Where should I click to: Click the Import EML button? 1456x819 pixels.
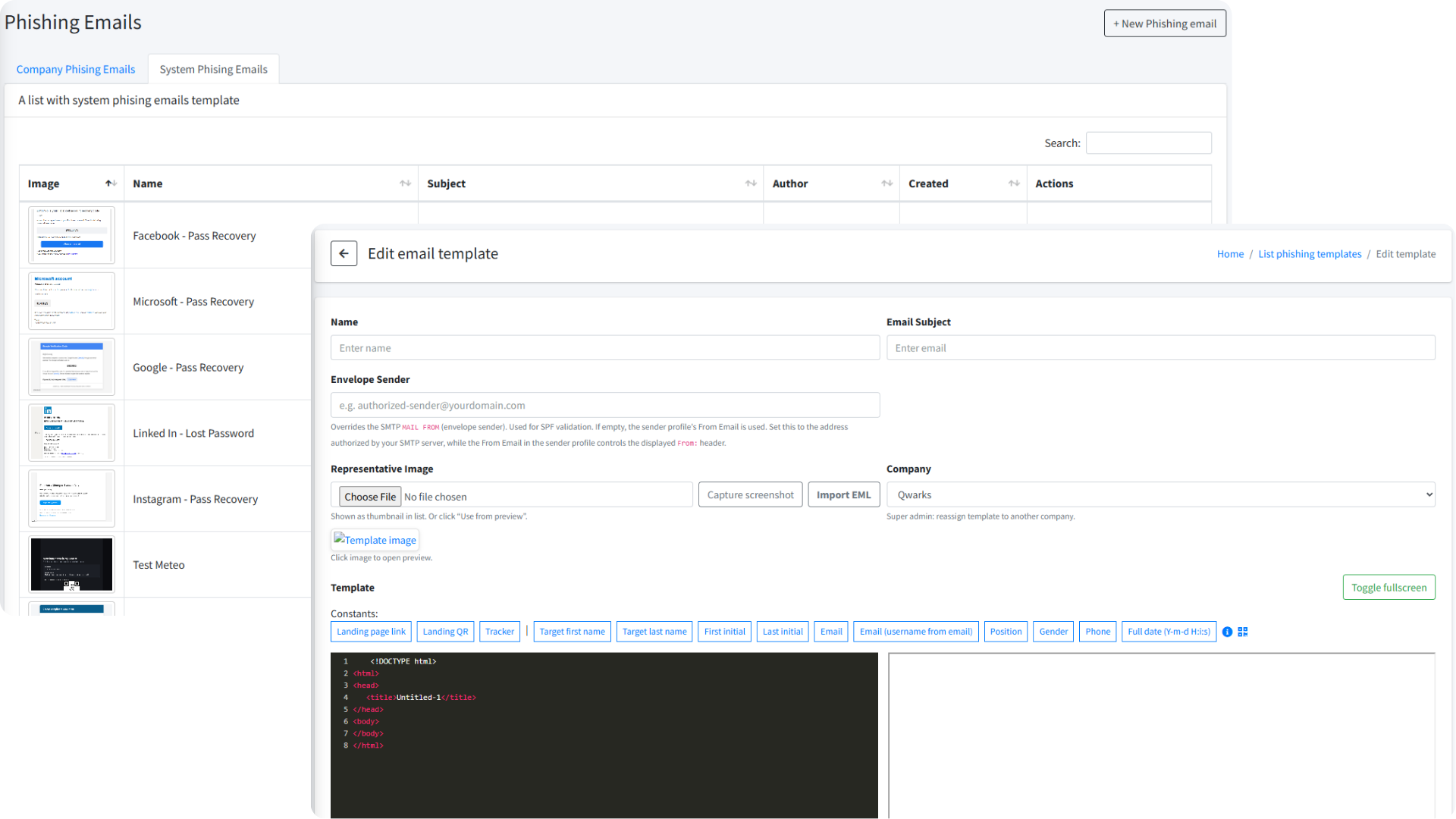(843, 495)
